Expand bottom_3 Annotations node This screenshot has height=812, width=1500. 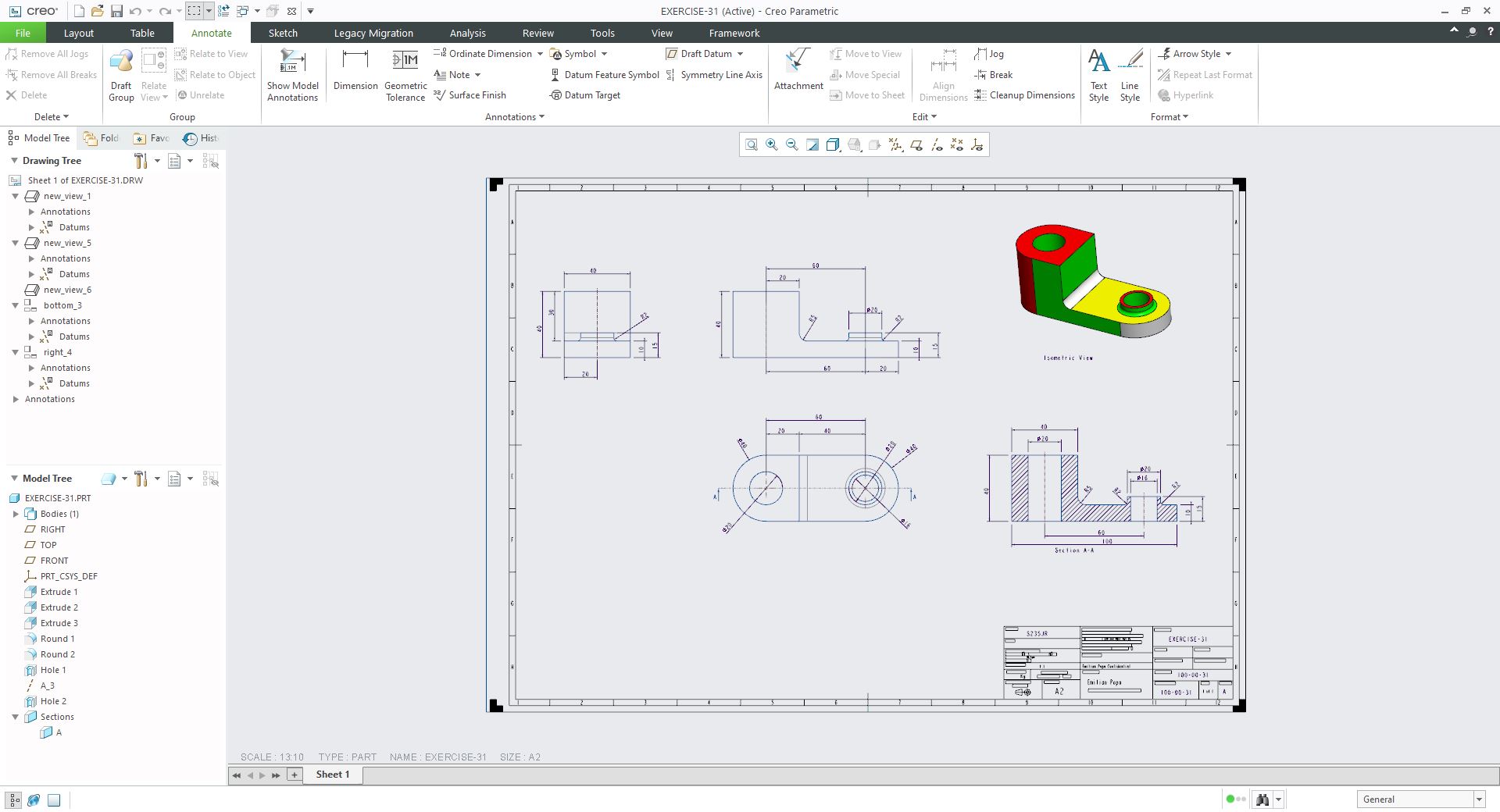click(31, 321)
